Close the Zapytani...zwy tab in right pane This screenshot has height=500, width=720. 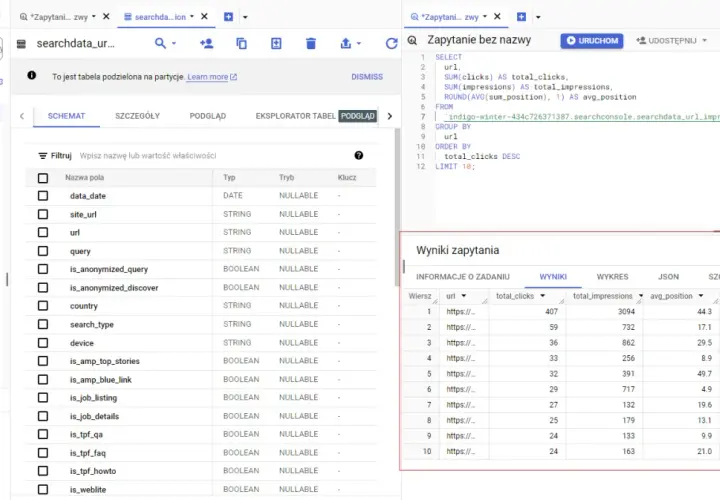pos(497,16)
